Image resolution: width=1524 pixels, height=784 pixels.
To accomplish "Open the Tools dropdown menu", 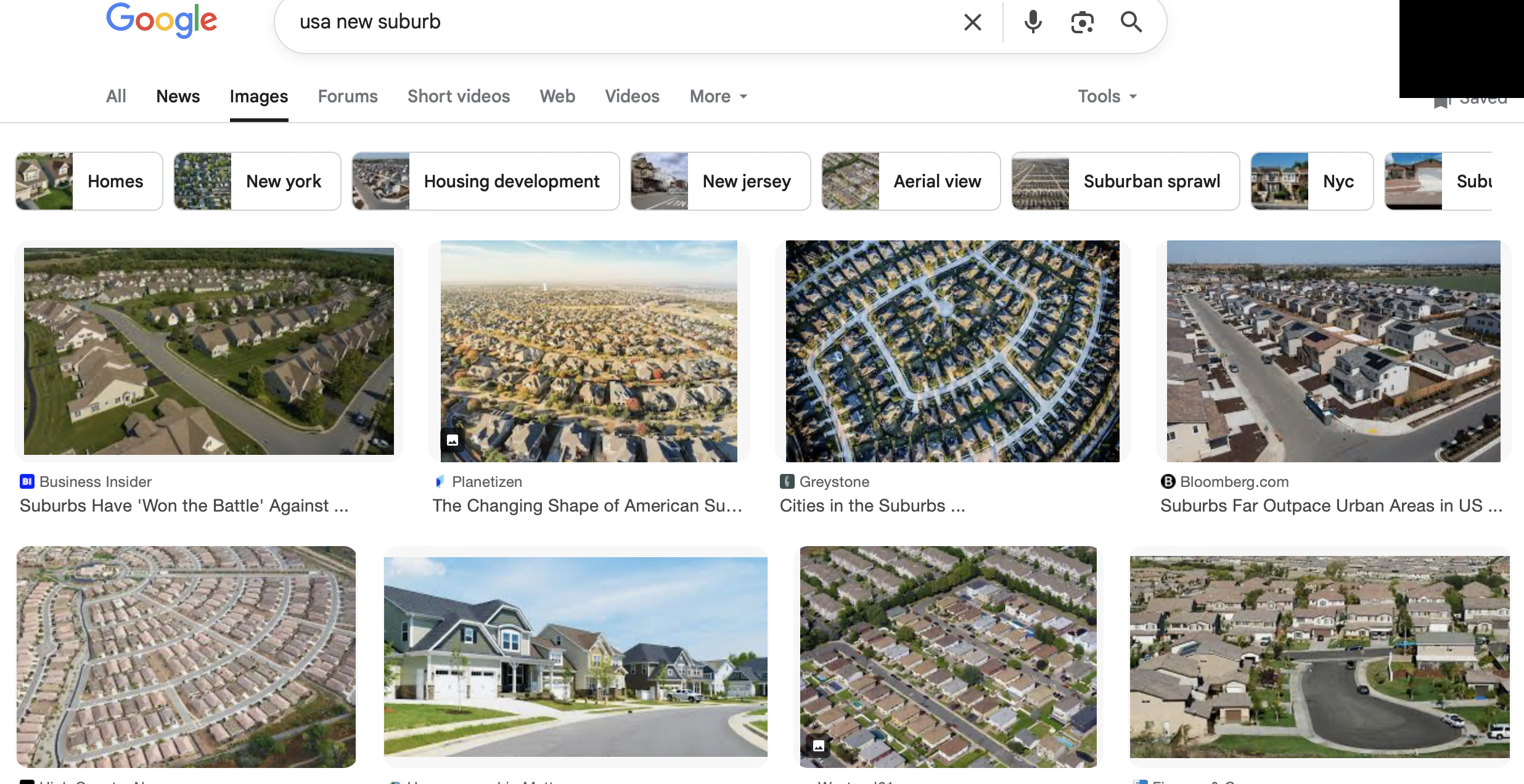I will click(x=1107, y=96).
